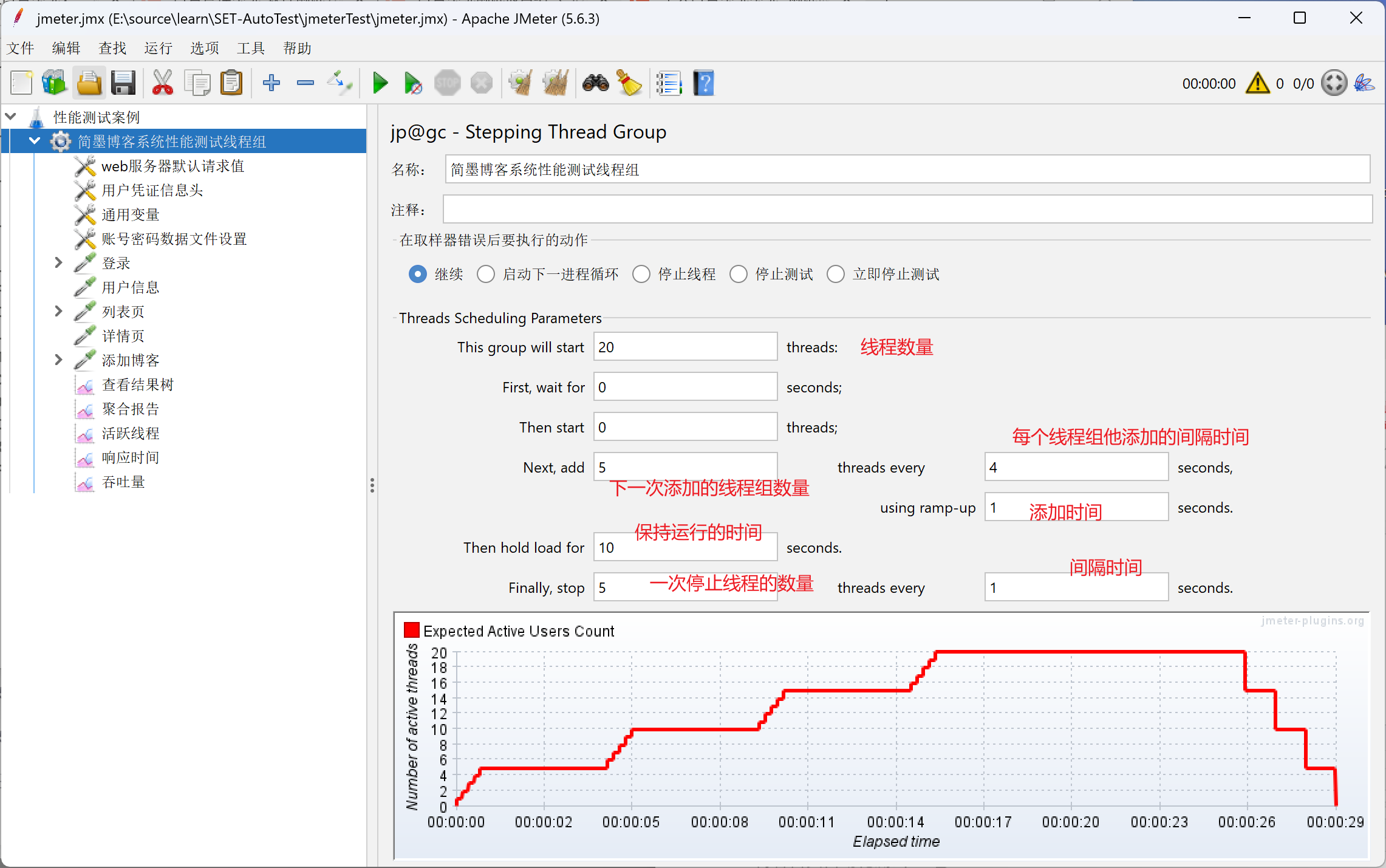Collapse the 性能测试案例 test plan node

tap(11, 116)
